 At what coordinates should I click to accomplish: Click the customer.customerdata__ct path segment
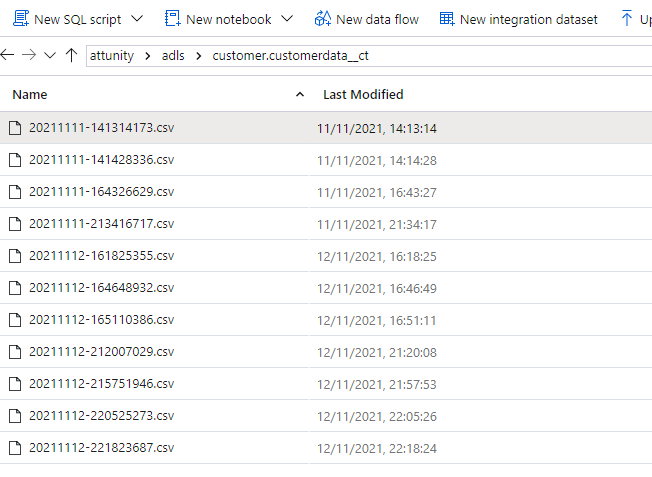(x=282, y=56)
